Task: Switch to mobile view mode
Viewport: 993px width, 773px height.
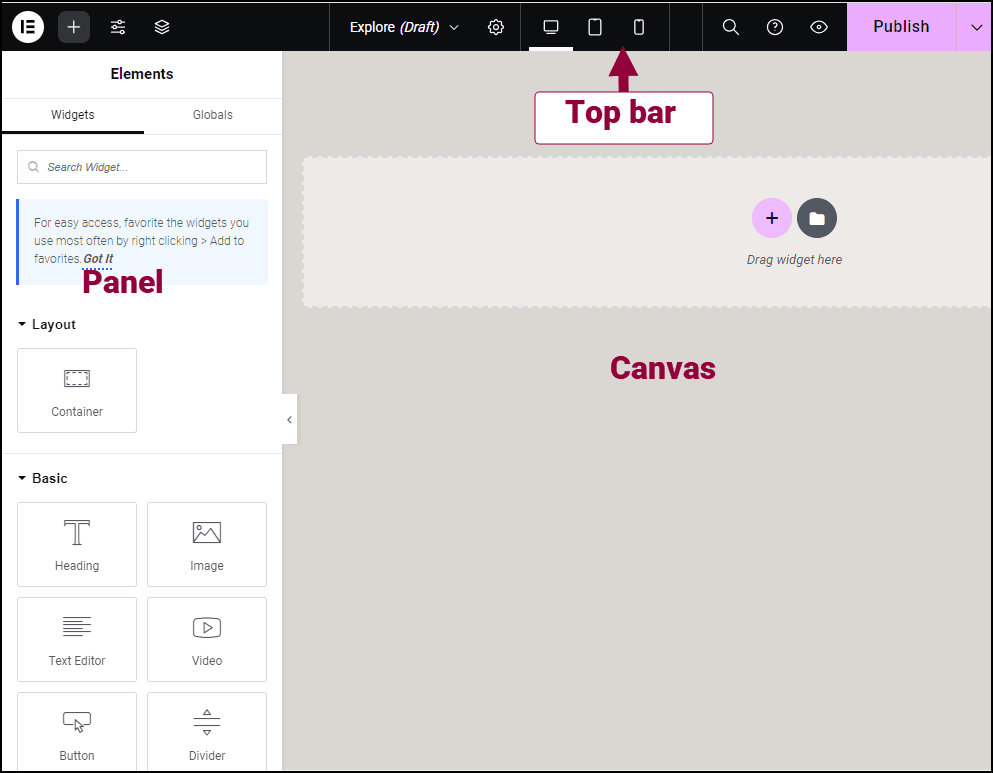Action: pyautogui.click(x=639, y=27)
